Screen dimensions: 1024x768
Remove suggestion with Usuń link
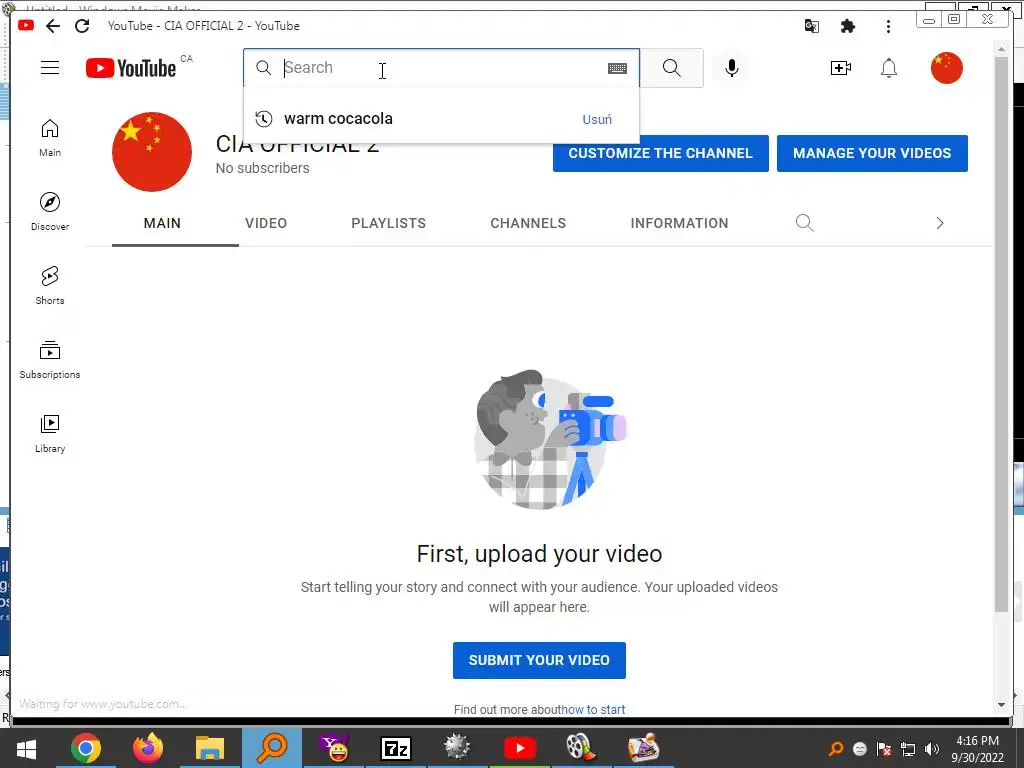[x=597, y=120]
